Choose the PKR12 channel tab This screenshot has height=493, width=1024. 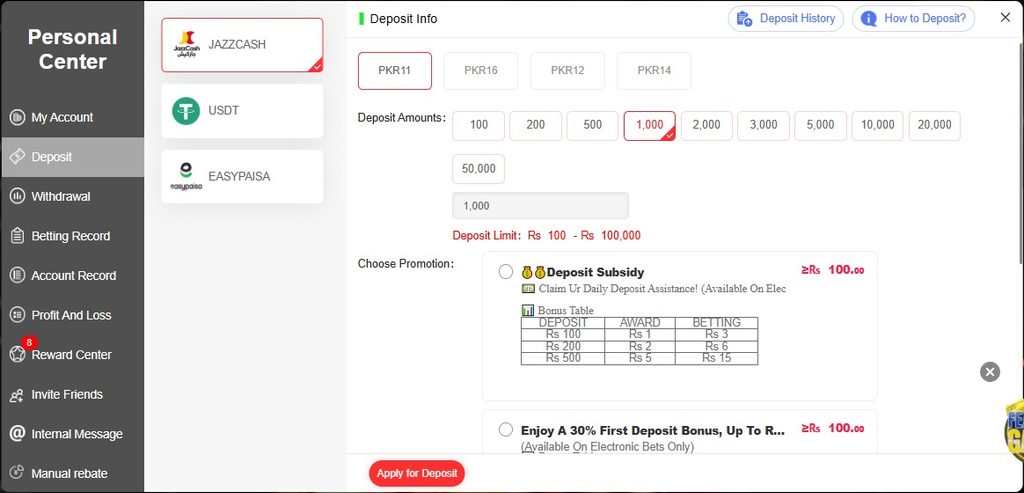coord(568,71)
